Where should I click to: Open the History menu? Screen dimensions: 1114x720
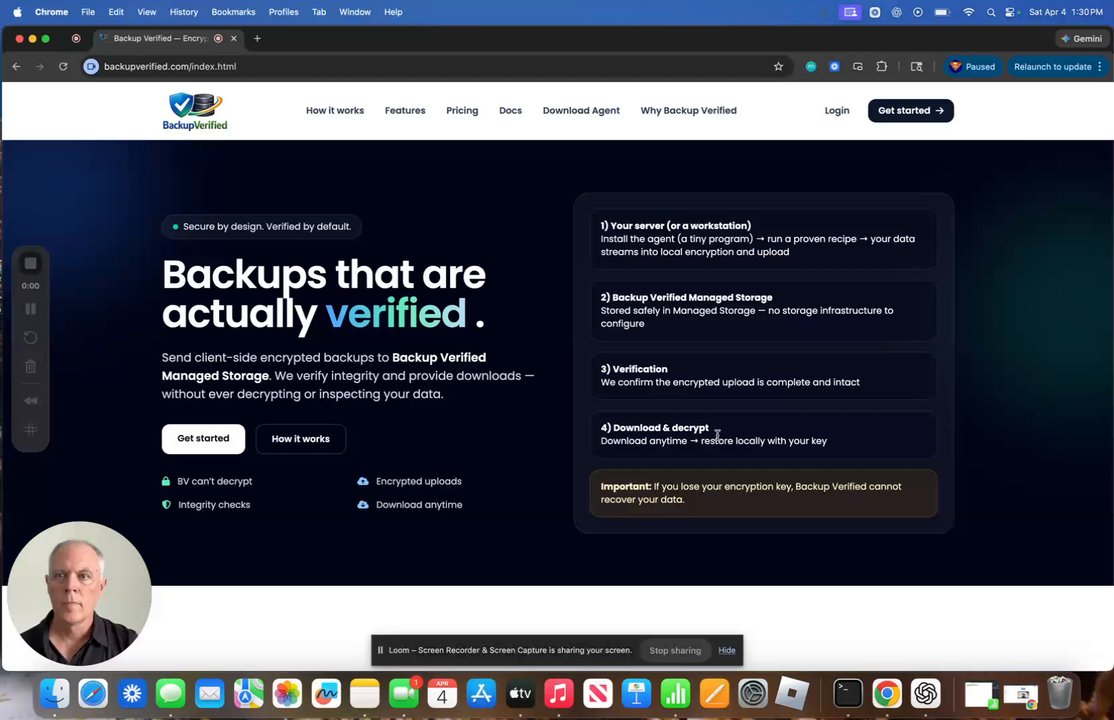point(183,12)
